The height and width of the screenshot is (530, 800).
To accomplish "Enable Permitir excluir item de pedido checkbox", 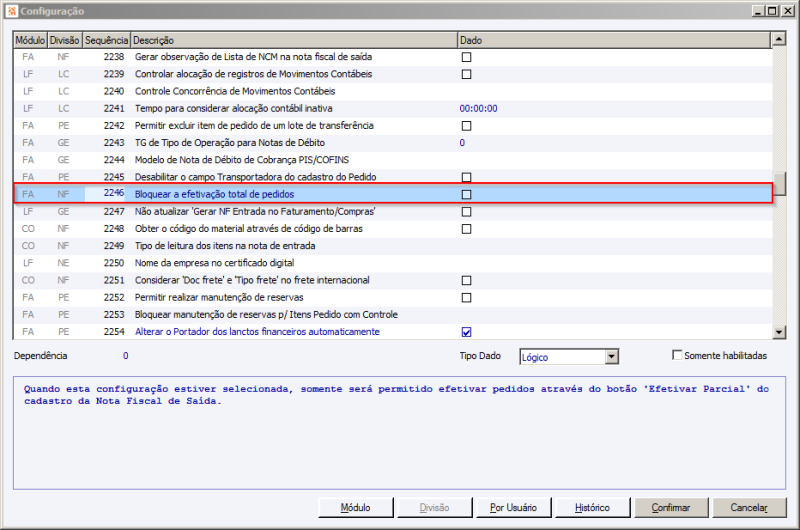I will (x=466, y=126).
